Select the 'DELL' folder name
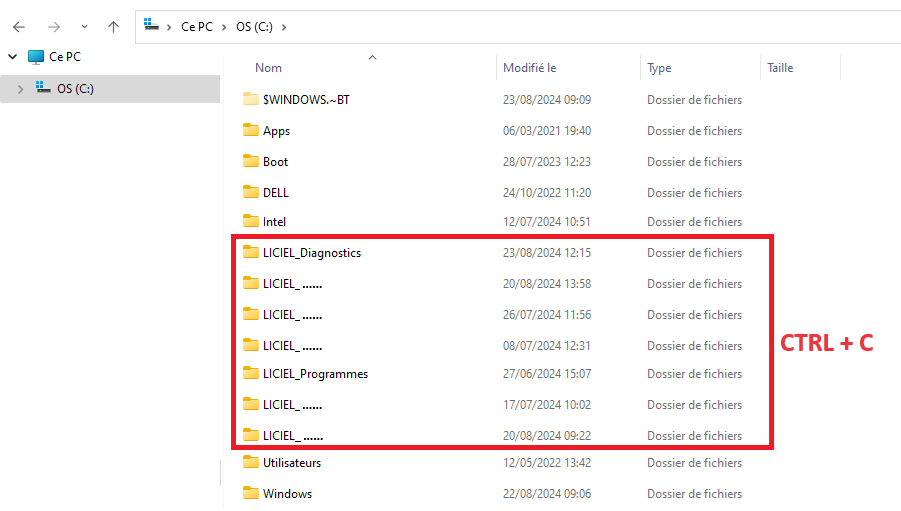This screenshot has width=901, height=511. coord(276,193)
